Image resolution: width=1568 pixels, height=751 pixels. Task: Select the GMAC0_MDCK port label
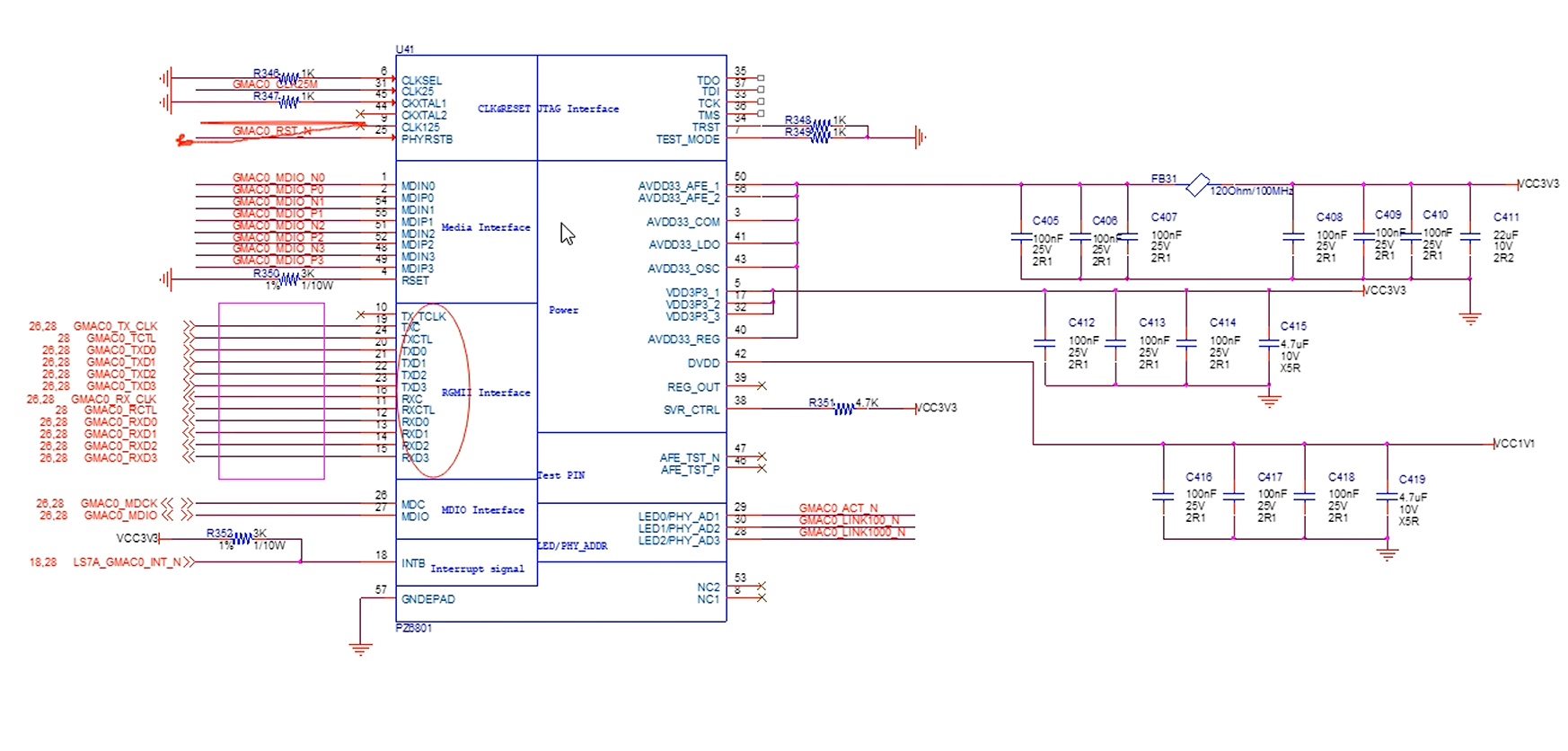(x=119, y=504)
